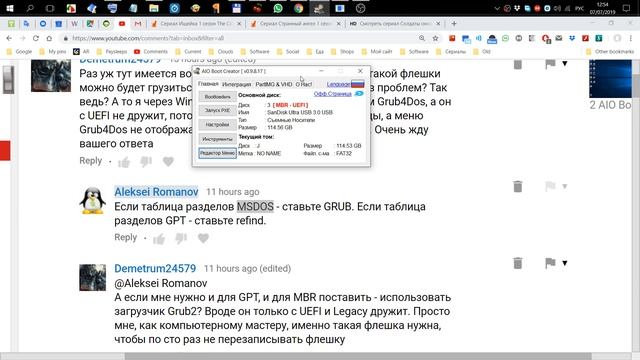This screenshot has height=360, width=640.
Task: Open the Windows notification center
Action: [x=626, y=8]
